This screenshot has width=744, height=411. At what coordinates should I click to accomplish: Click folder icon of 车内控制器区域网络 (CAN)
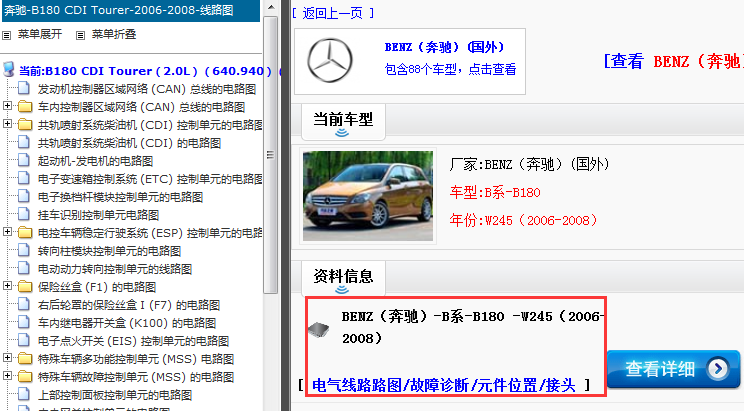tap(25, 107)
